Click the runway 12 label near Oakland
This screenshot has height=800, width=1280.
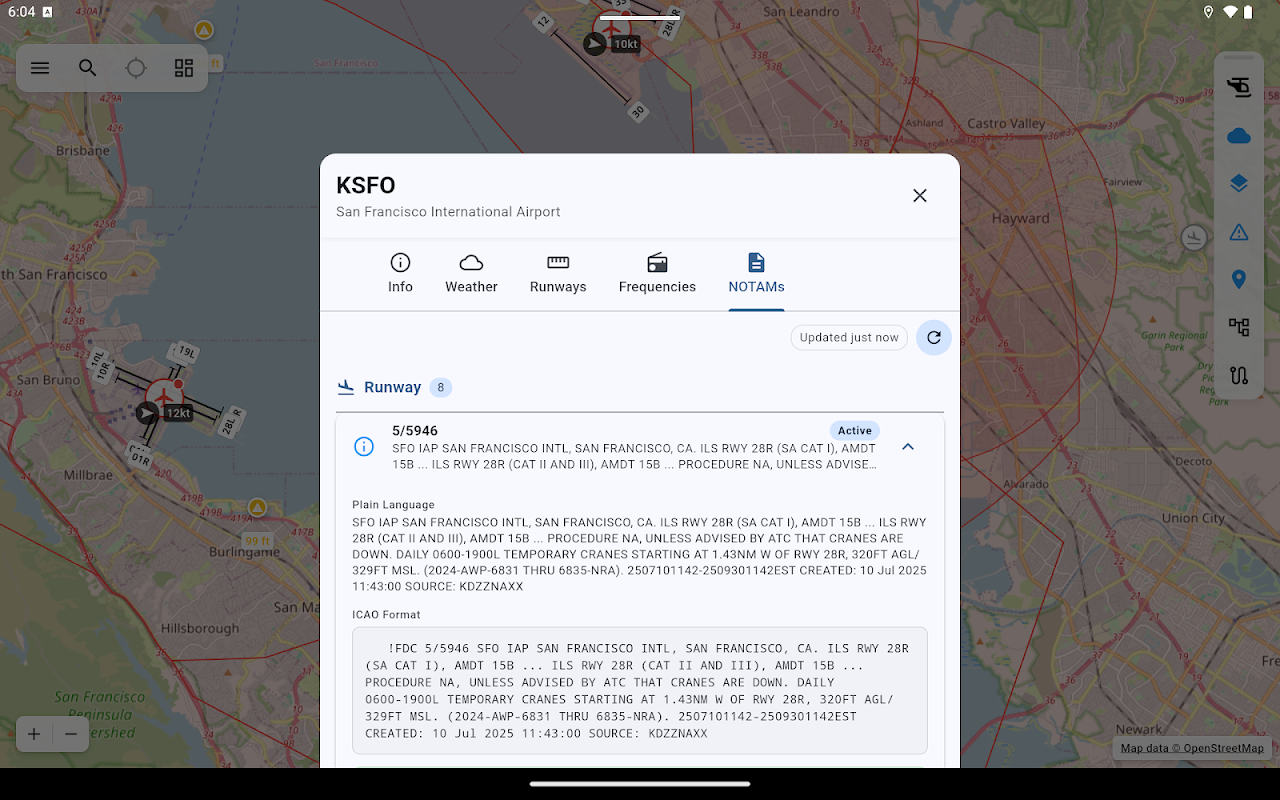tap(543, 22)
